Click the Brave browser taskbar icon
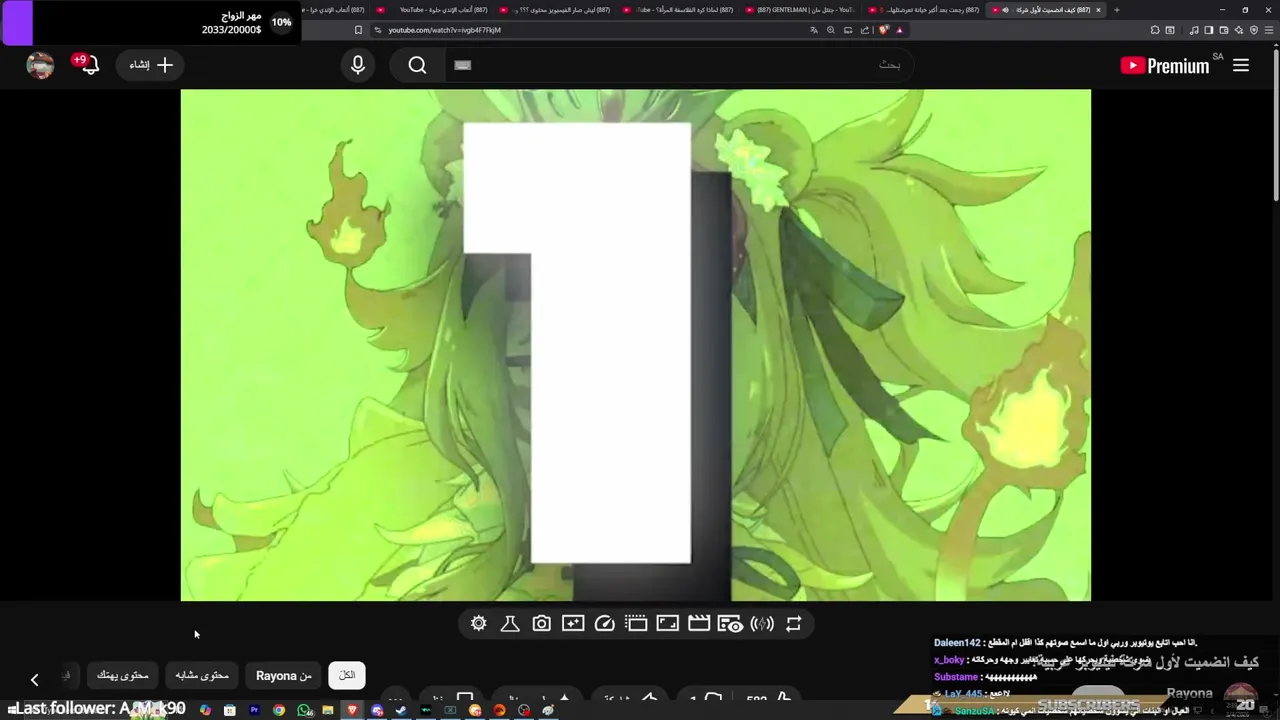Viewport: 1280px width, 720px height. (x=352, y=710)
